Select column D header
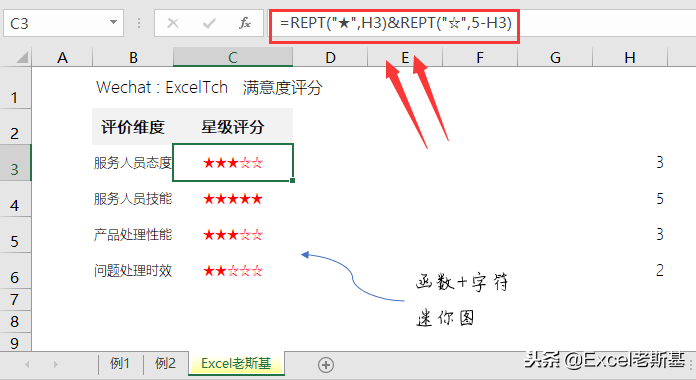 tap(330, 58)
